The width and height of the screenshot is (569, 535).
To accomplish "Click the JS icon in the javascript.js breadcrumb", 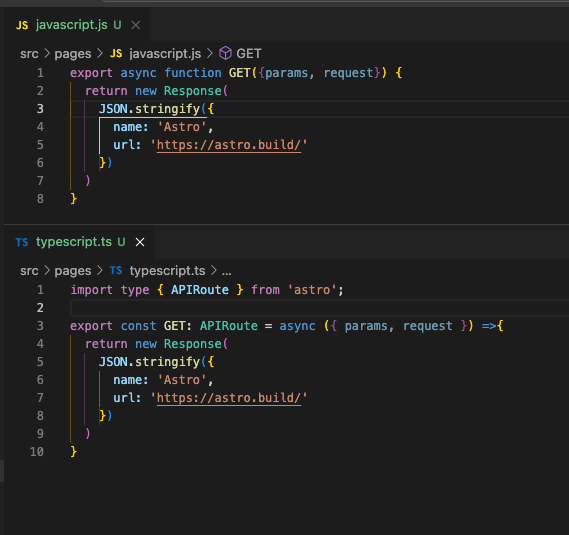I will [x=116, y=54].
